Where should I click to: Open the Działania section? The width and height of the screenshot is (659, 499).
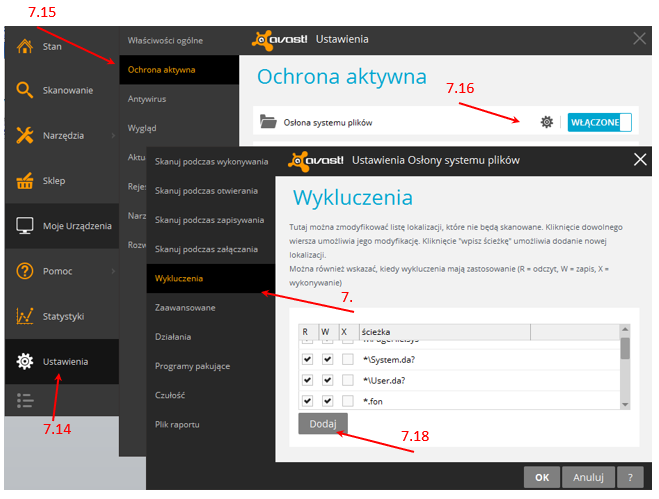click(211, 337)
